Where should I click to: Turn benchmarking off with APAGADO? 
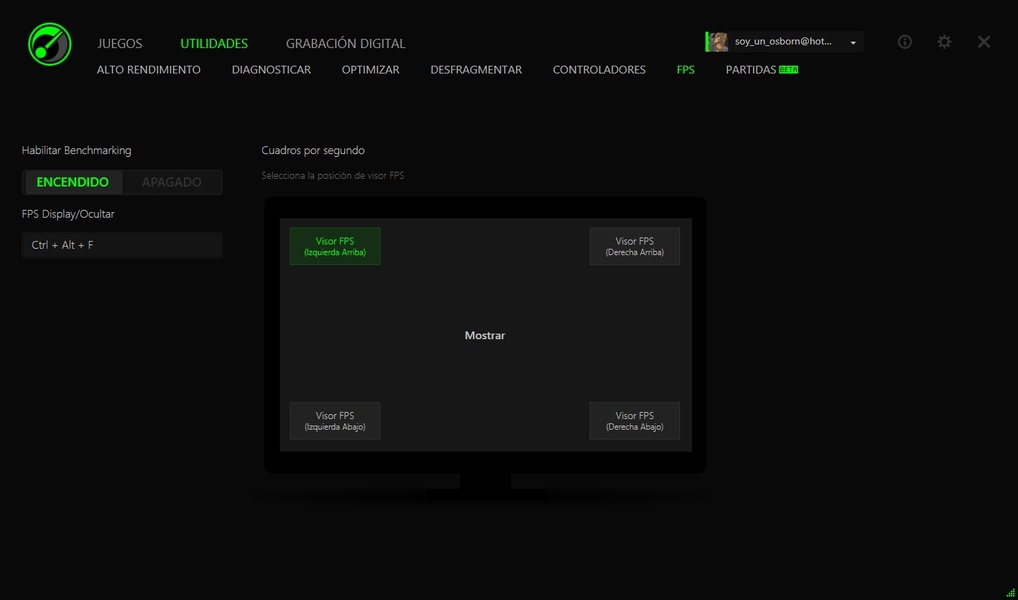[x=171, y=182]
